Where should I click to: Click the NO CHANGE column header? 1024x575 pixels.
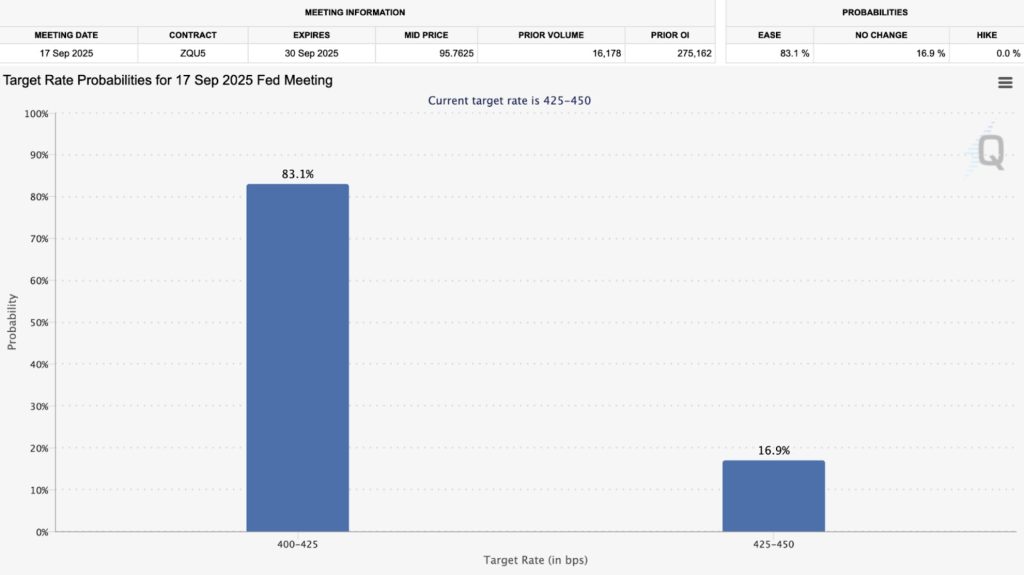click(880, 35)
